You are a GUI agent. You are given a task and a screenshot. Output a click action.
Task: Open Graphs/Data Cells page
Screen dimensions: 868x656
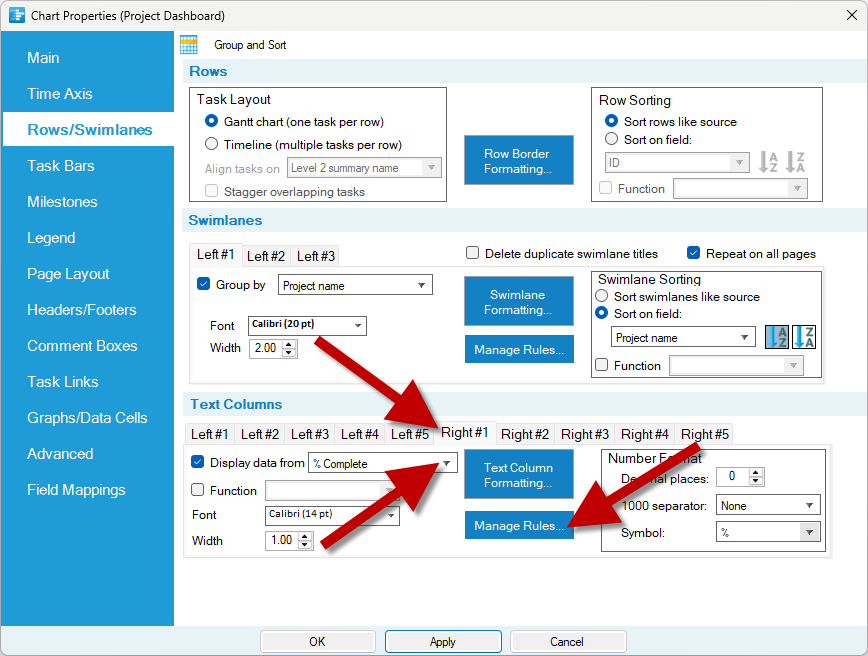88,417
